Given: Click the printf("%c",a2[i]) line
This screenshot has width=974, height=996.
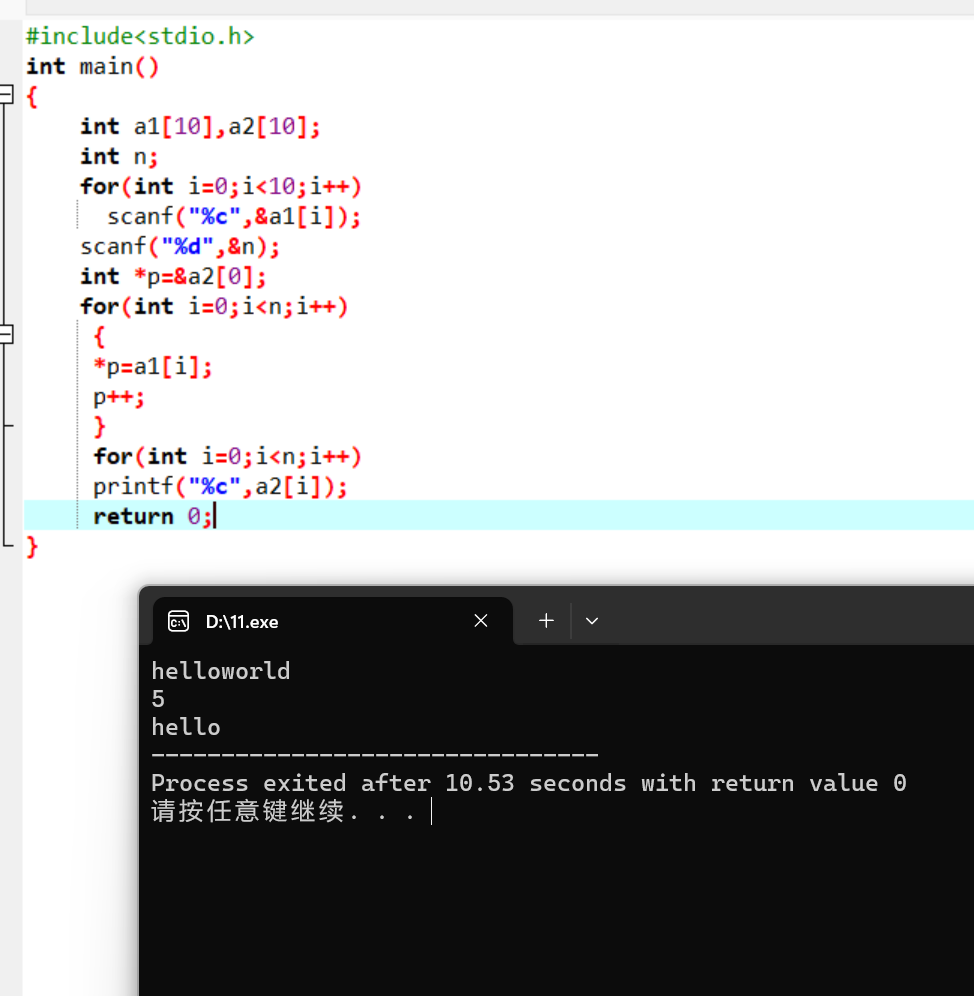Looking at the screenshot, I should pyautogui.click(x=220, y=487).
